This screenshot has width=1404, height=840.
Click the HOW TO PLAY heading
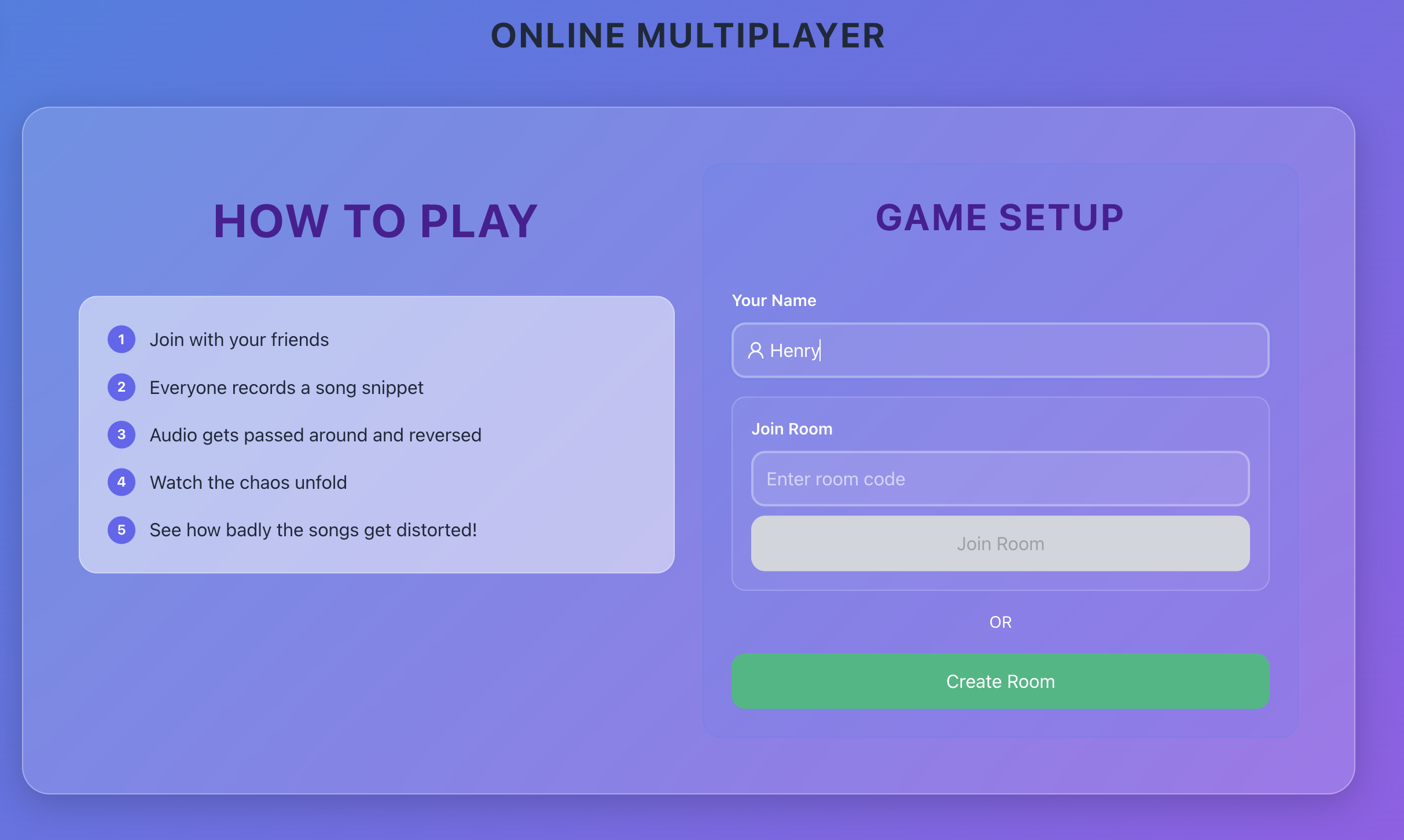pos(376,222)
